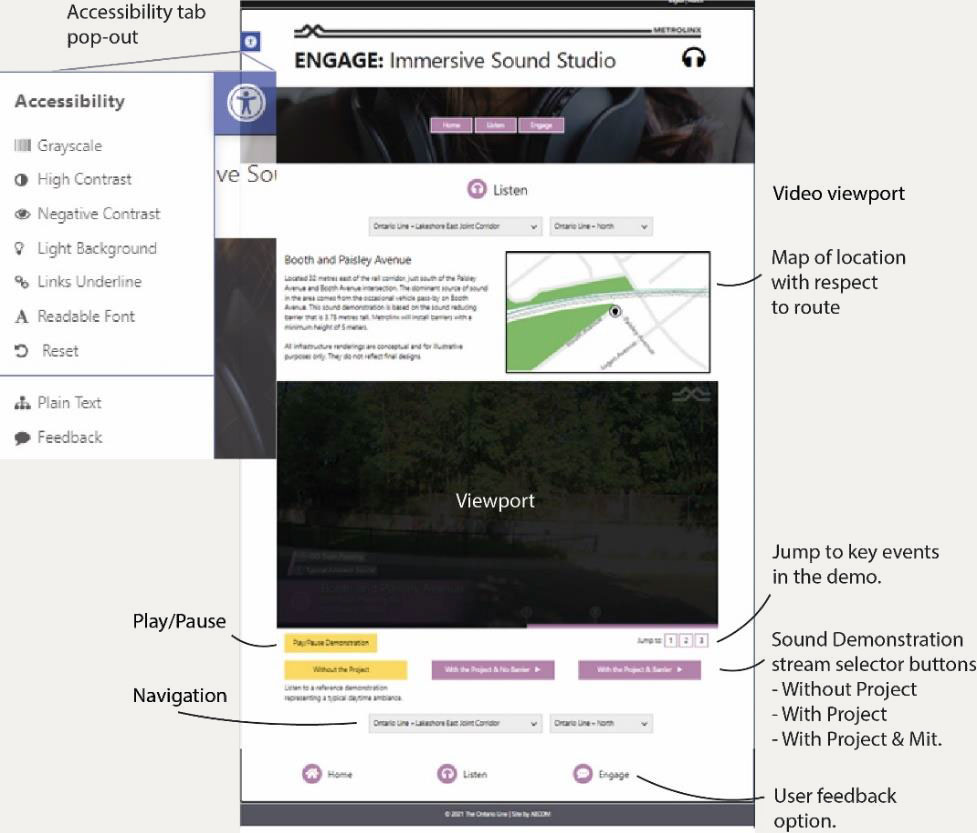Click the Engage speech bubble icon
This screenshot has height=833, width=977.
(x=582, y=774)
